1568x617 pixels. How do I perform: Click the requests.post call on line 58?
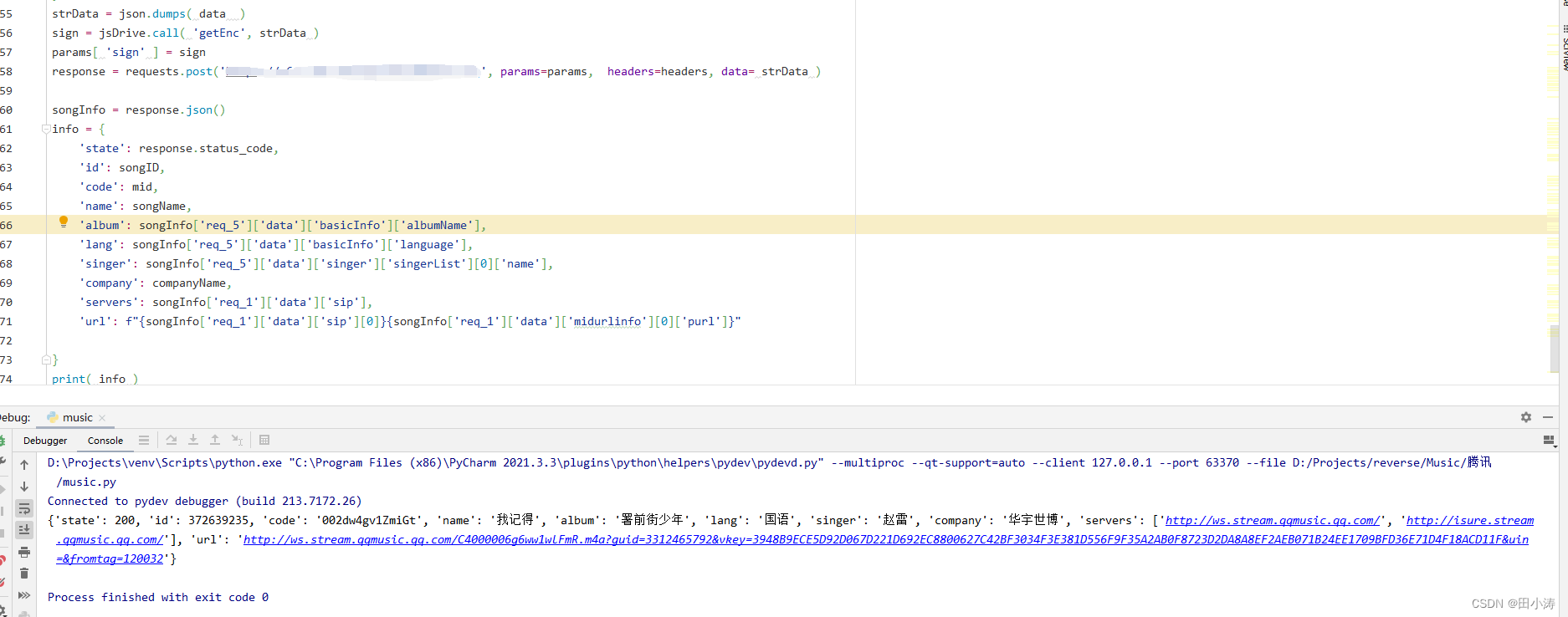point(169,71)
